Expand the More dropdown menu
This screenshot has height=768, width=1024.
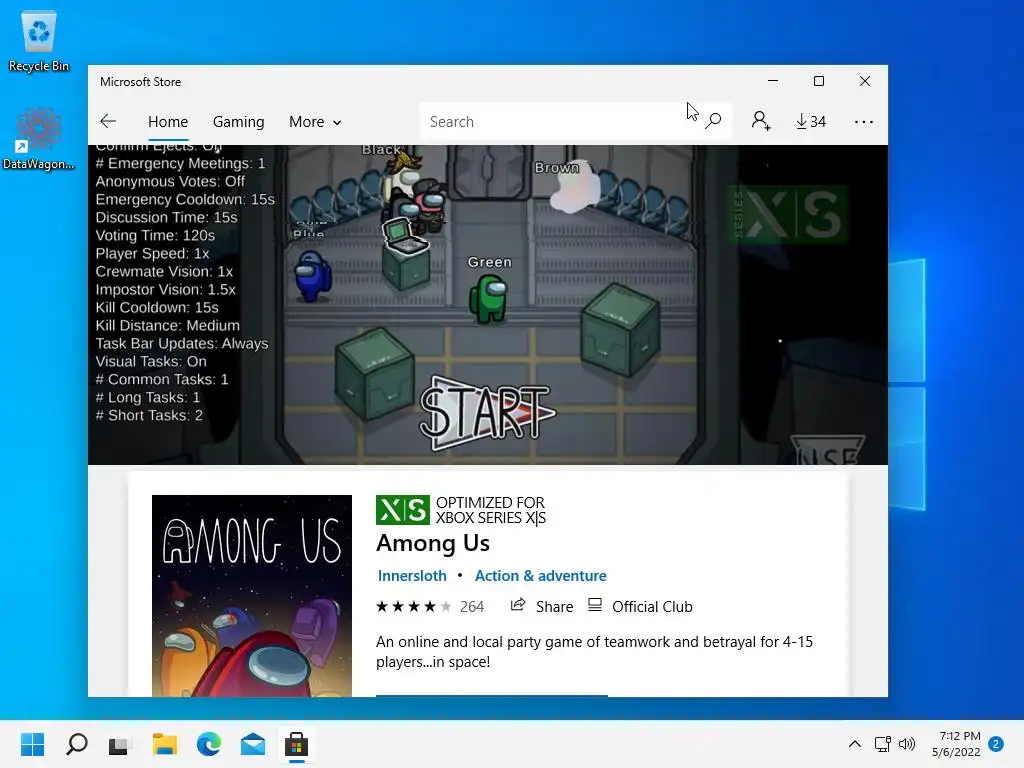tap(315, 121)
